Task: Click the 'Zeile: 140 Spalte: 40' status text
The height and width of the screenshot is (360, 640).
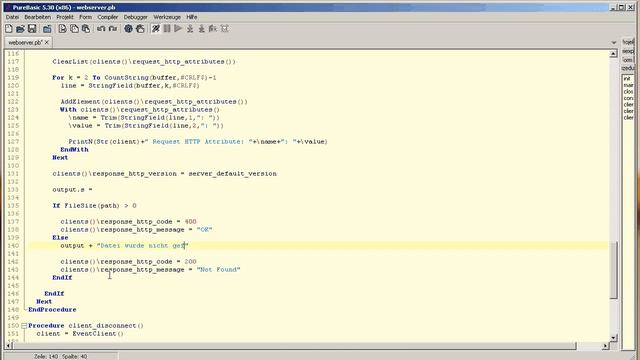Action: click(x=60, y=356)
